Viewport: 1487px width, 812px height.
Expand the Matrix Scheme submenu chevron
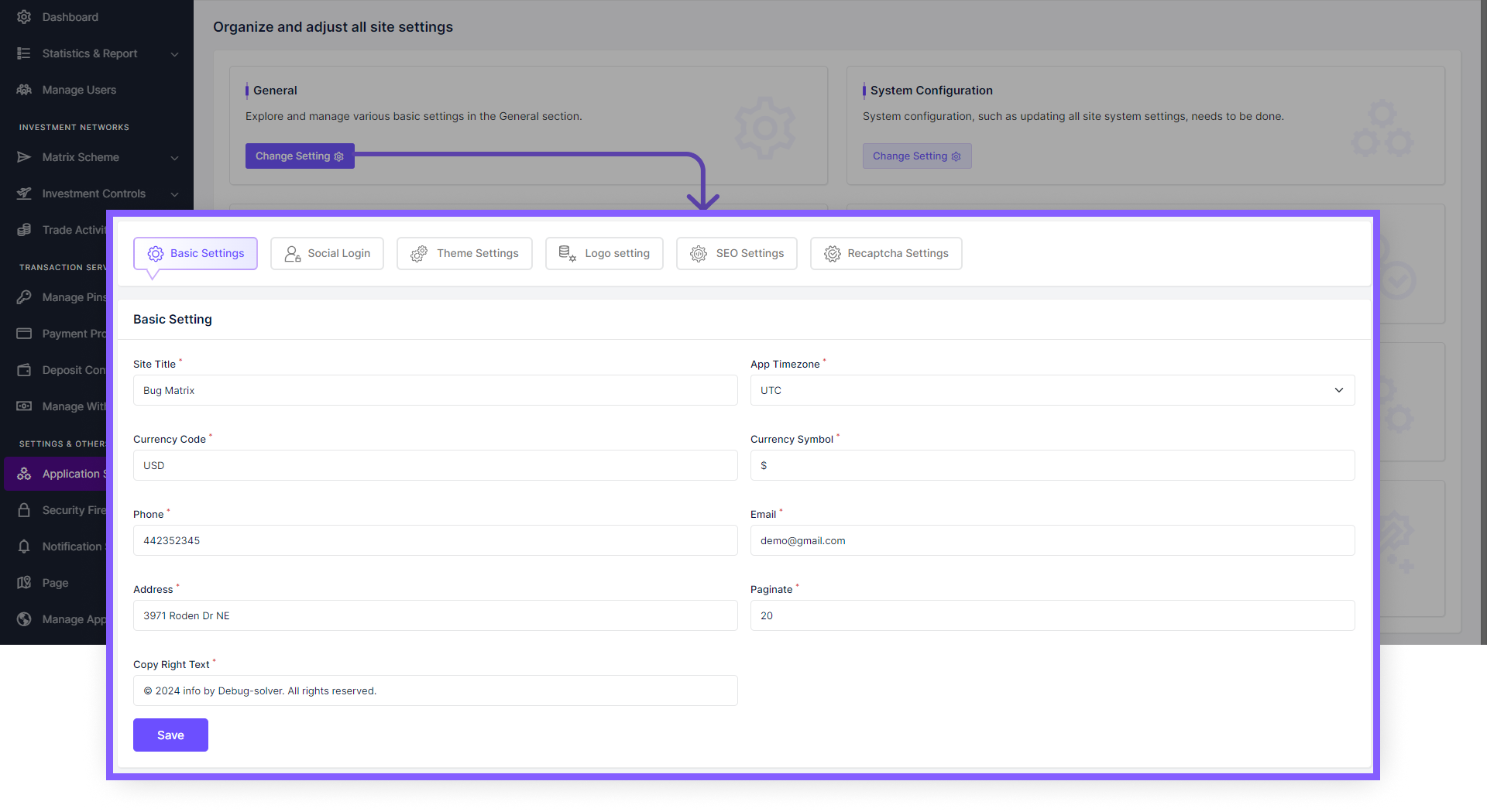point(174,158)
